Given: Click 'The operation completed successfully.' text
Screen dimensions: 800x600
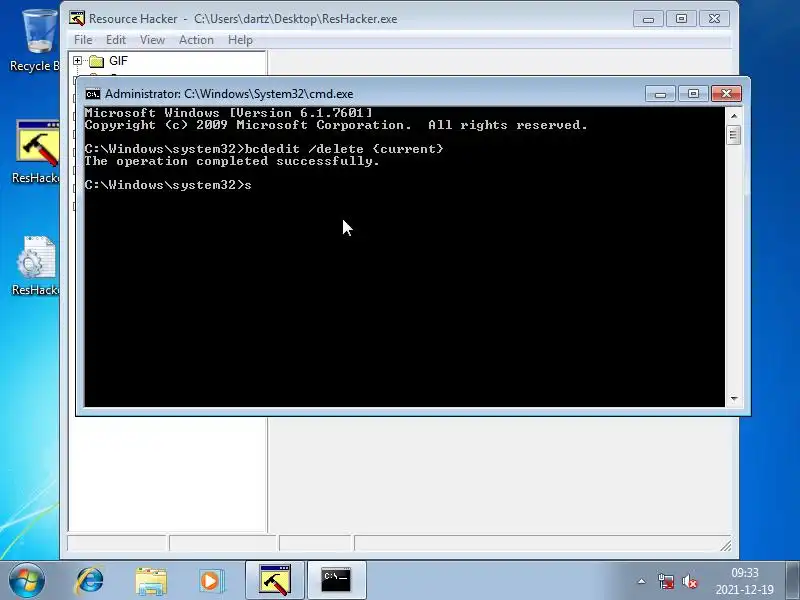Looking at the screenshot, I should pyautogui.click(x=232, y=161).
